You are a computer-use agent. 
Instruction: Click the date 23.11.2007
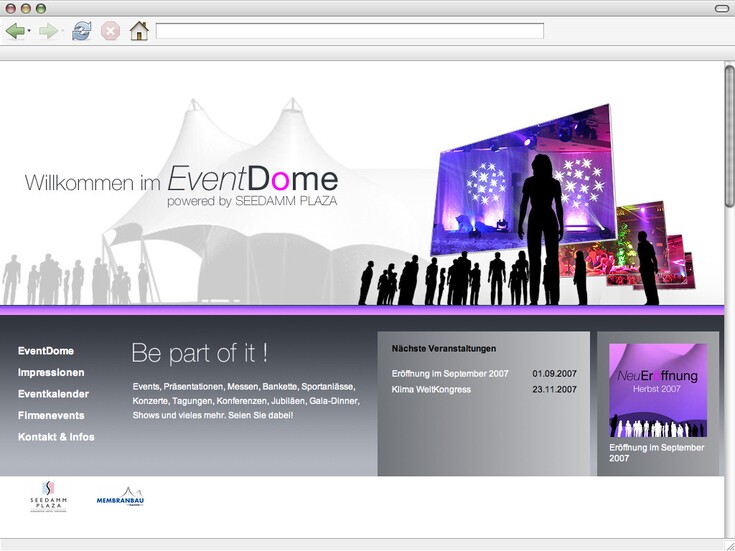[x=555, y=389]
